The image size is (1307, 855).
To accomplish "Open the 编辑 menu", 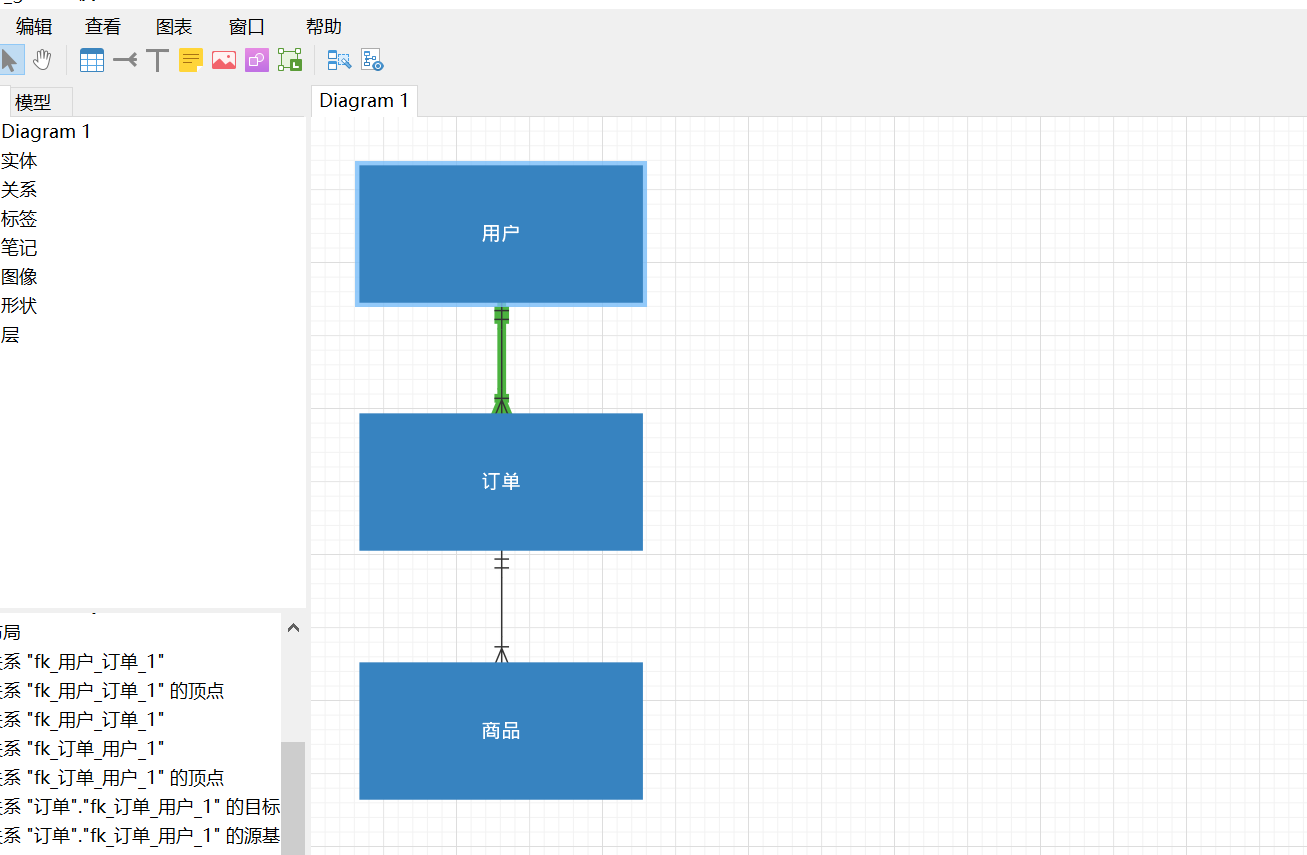I will (x=34, y=27).
